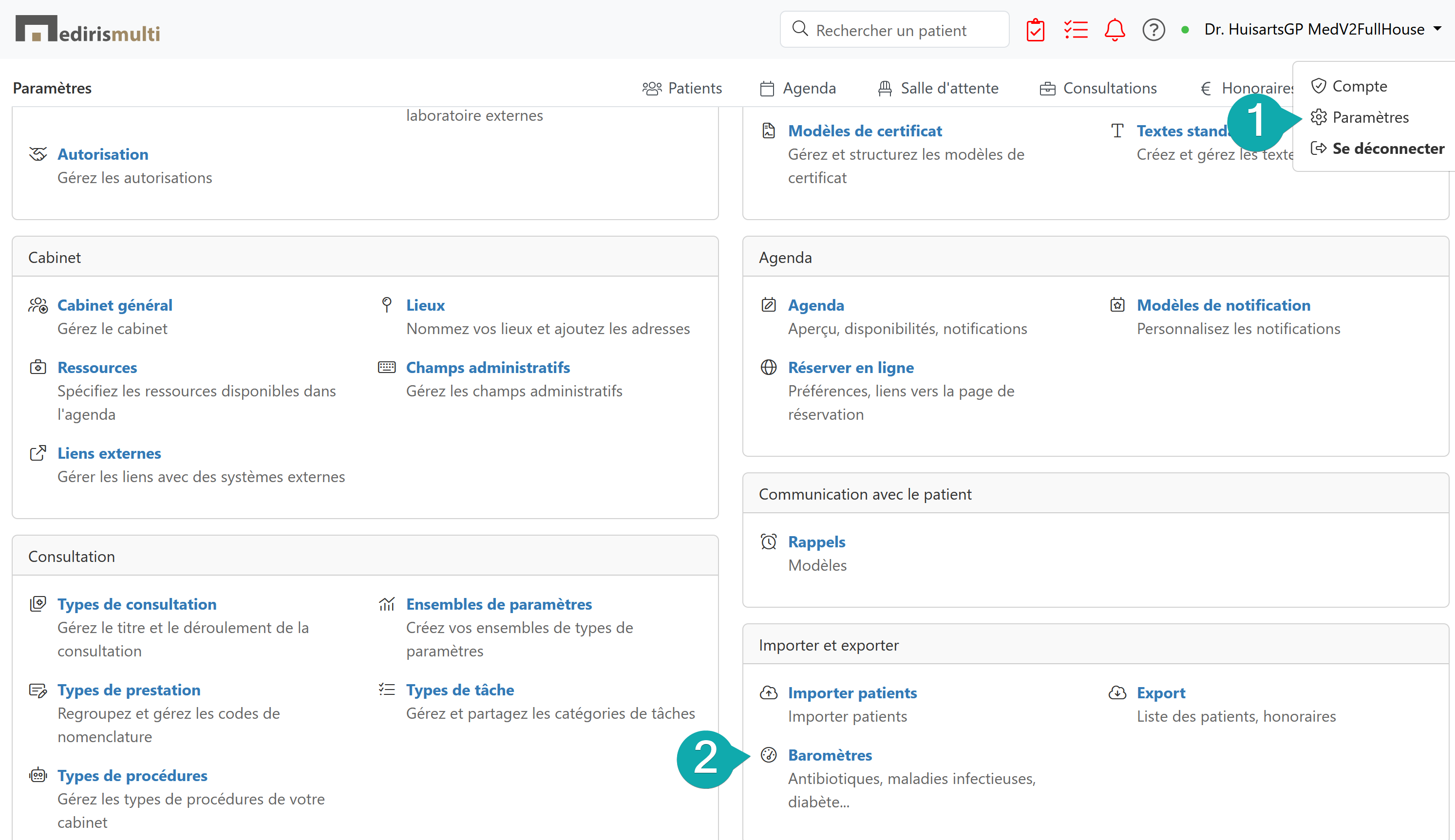Choose Se déconnecter from the menu
Screen dimensions: 1455x840
[1387, 148]
